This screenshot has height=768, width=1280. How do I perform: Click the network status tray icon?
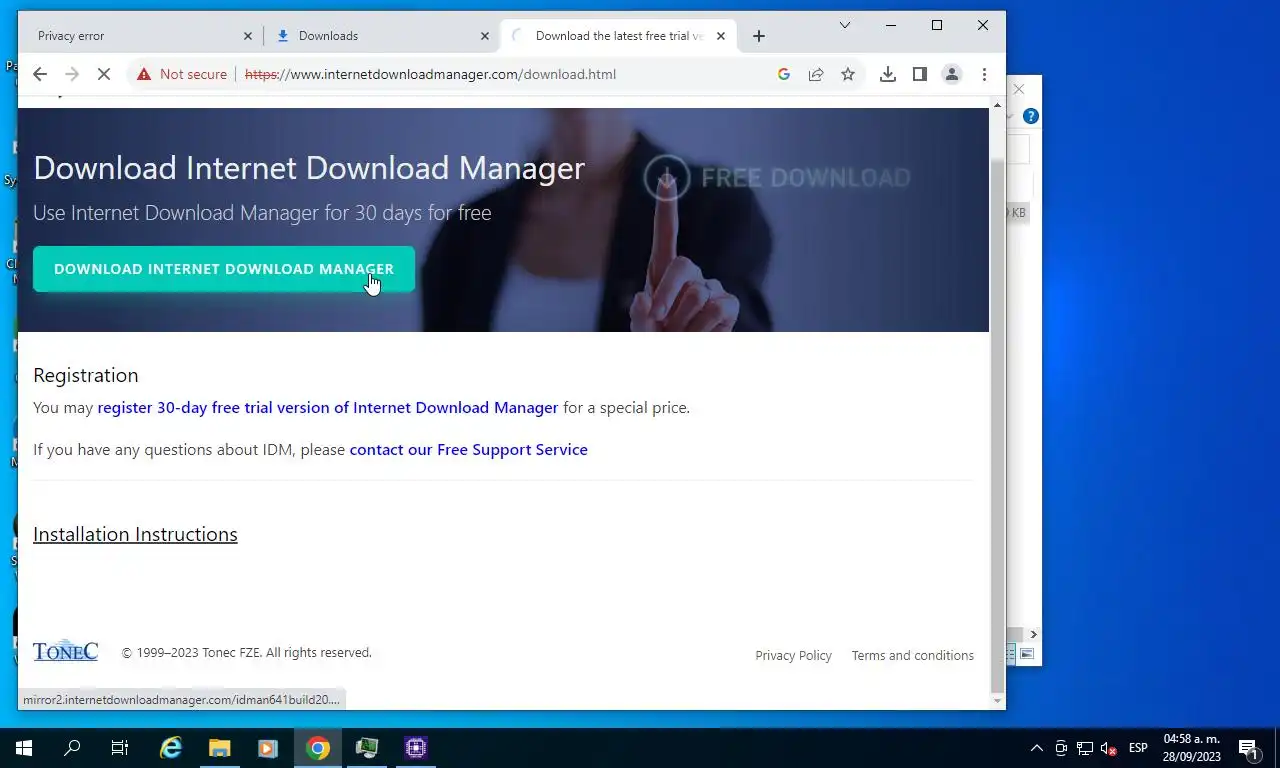[1084, 748]
